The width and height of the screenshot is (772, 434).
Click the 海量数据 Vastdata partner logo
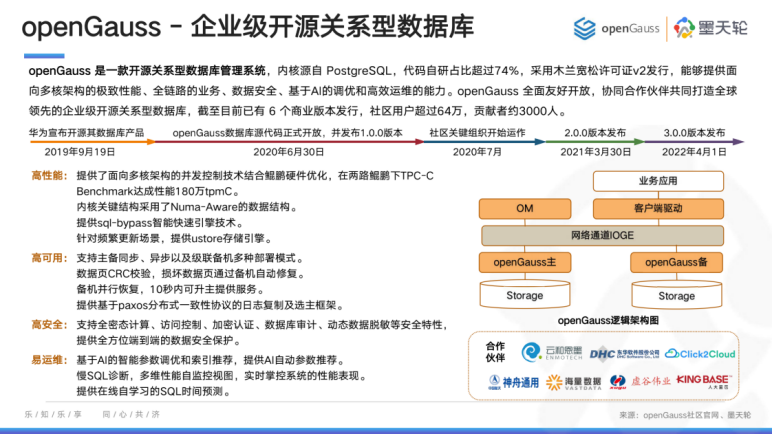pyautogui.click(x=574, y=382)
